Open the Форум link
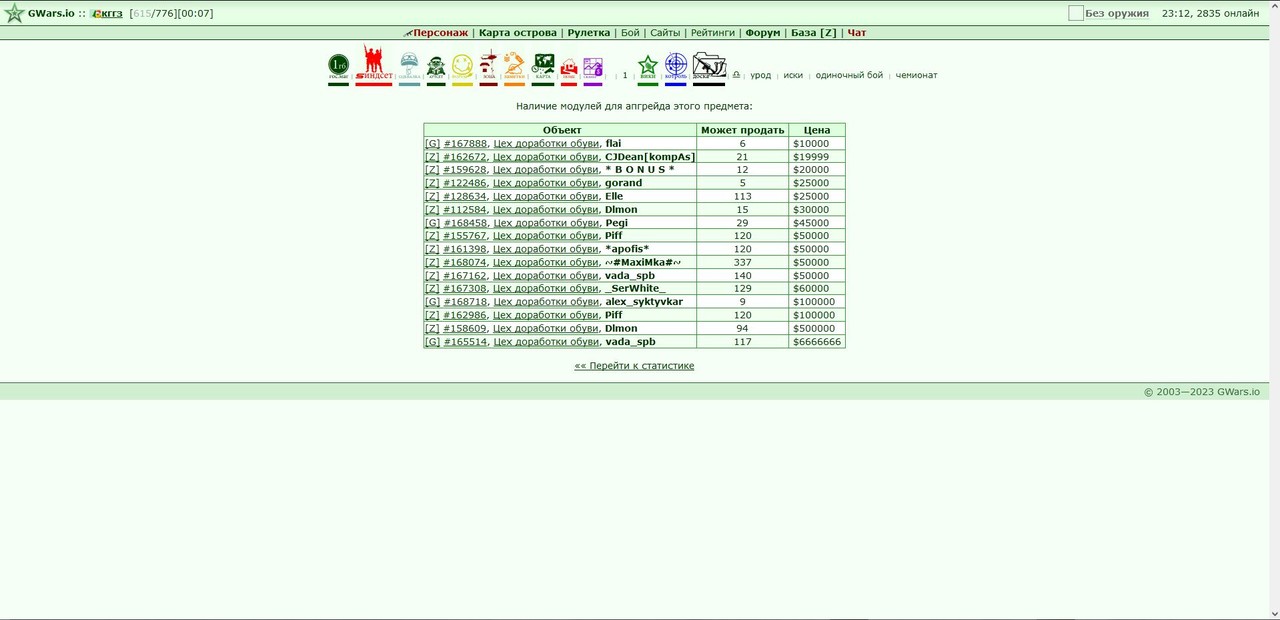 click(763, 33)
